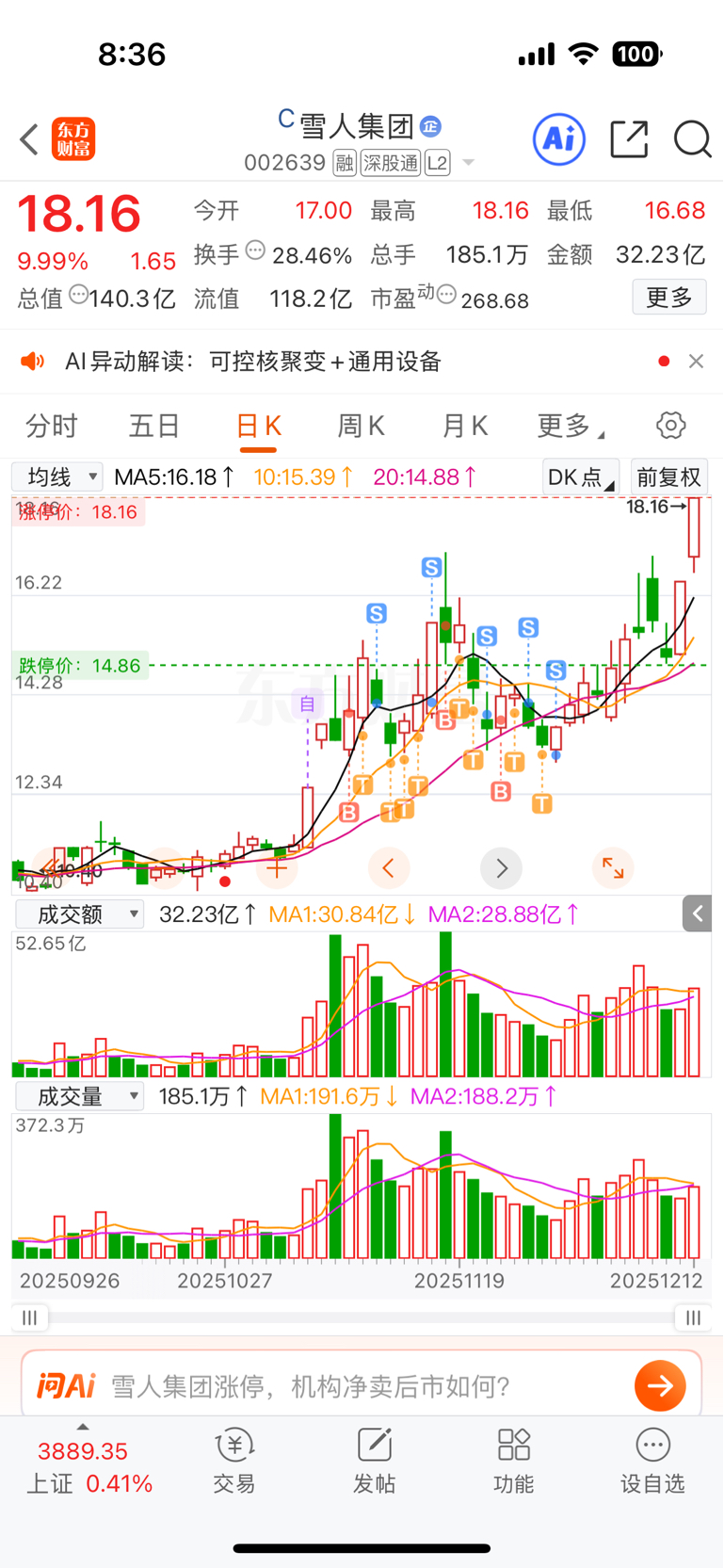This screenshot has width=724, height=1568.
Task: Open the search magnifier icon
Action: (x=693, y=139)
